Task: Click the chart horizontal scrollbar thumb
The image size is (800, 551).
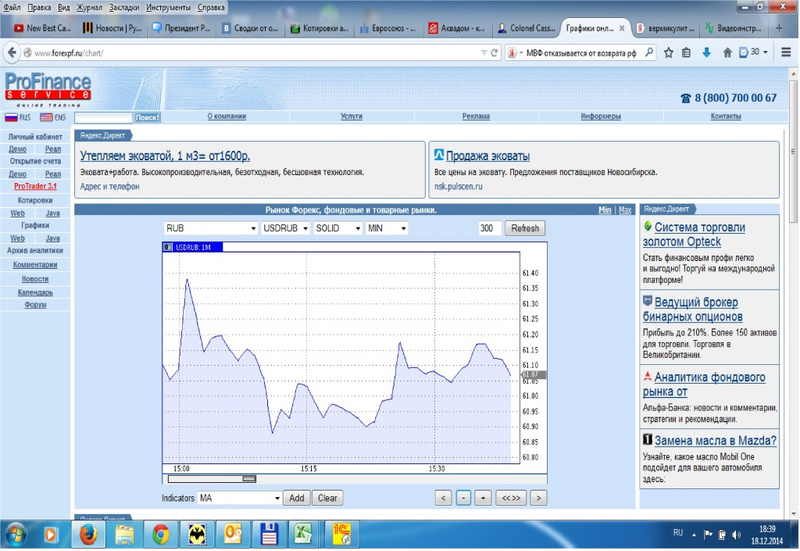Action: click(x=235, y=479)
